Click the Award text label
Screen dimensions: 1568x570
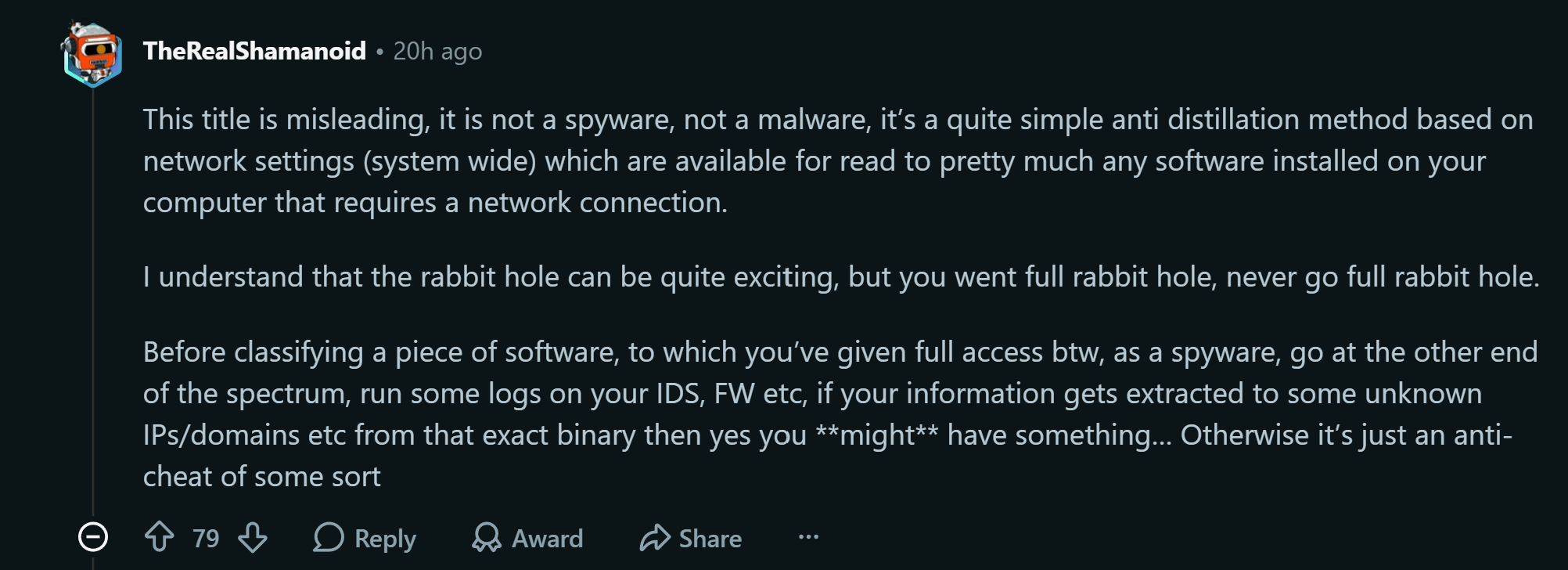click(547, 538)
